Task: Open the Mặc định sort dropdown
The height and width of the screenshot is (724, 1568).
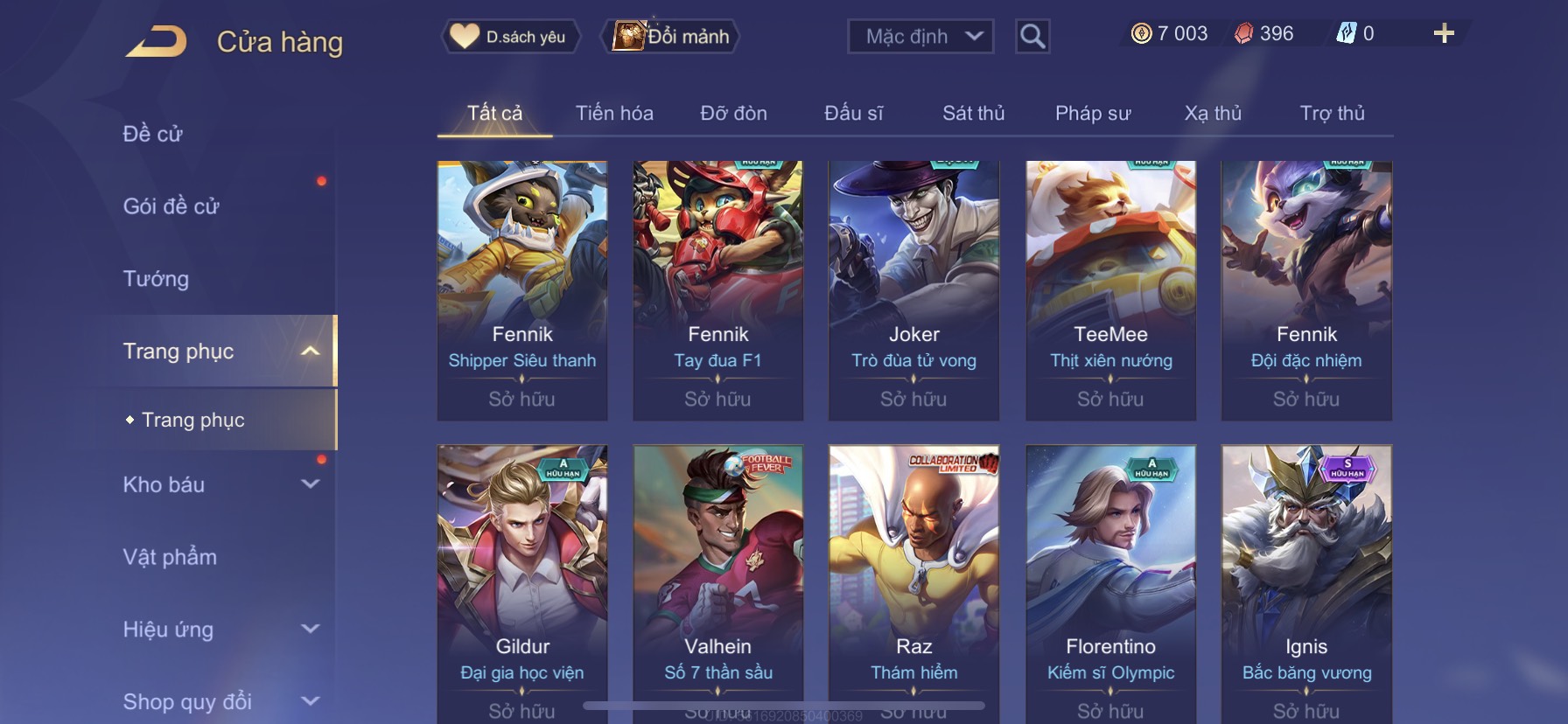Action: click(920, 37)
